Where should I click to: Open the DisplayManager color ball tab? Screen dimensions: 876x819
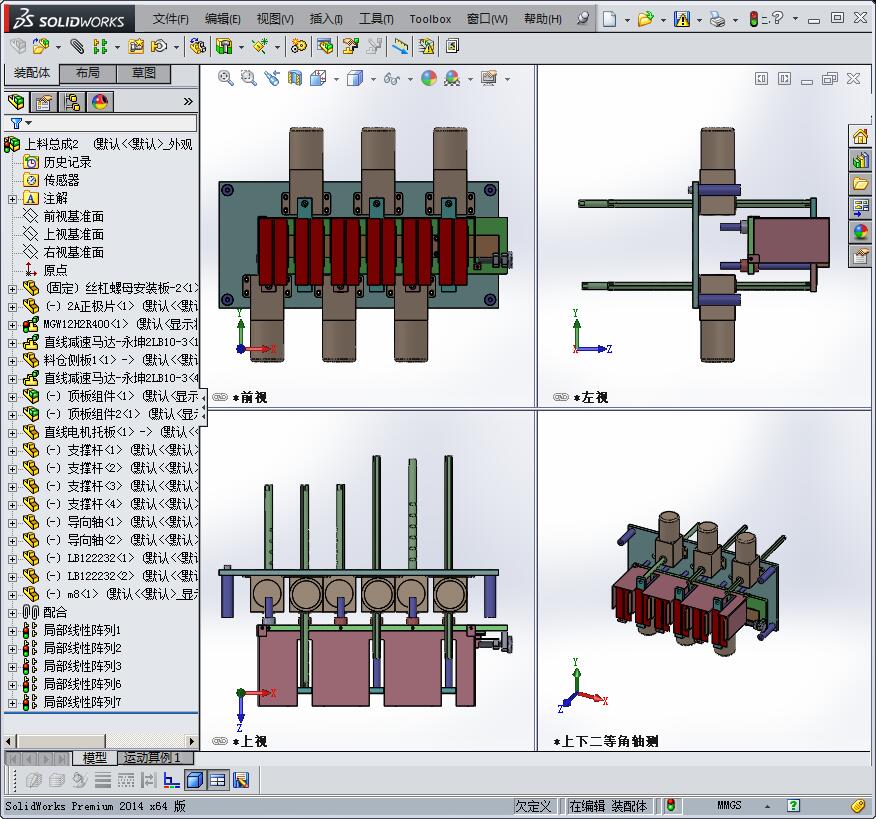click(100, 102)
